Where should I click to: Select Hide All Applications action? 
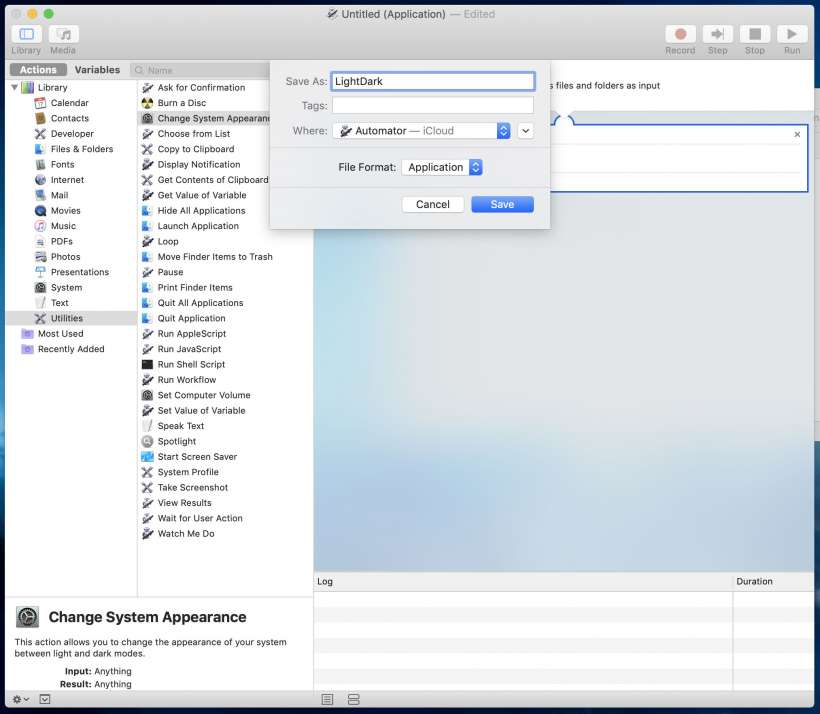pyautogui.click(x=201, y=211)
